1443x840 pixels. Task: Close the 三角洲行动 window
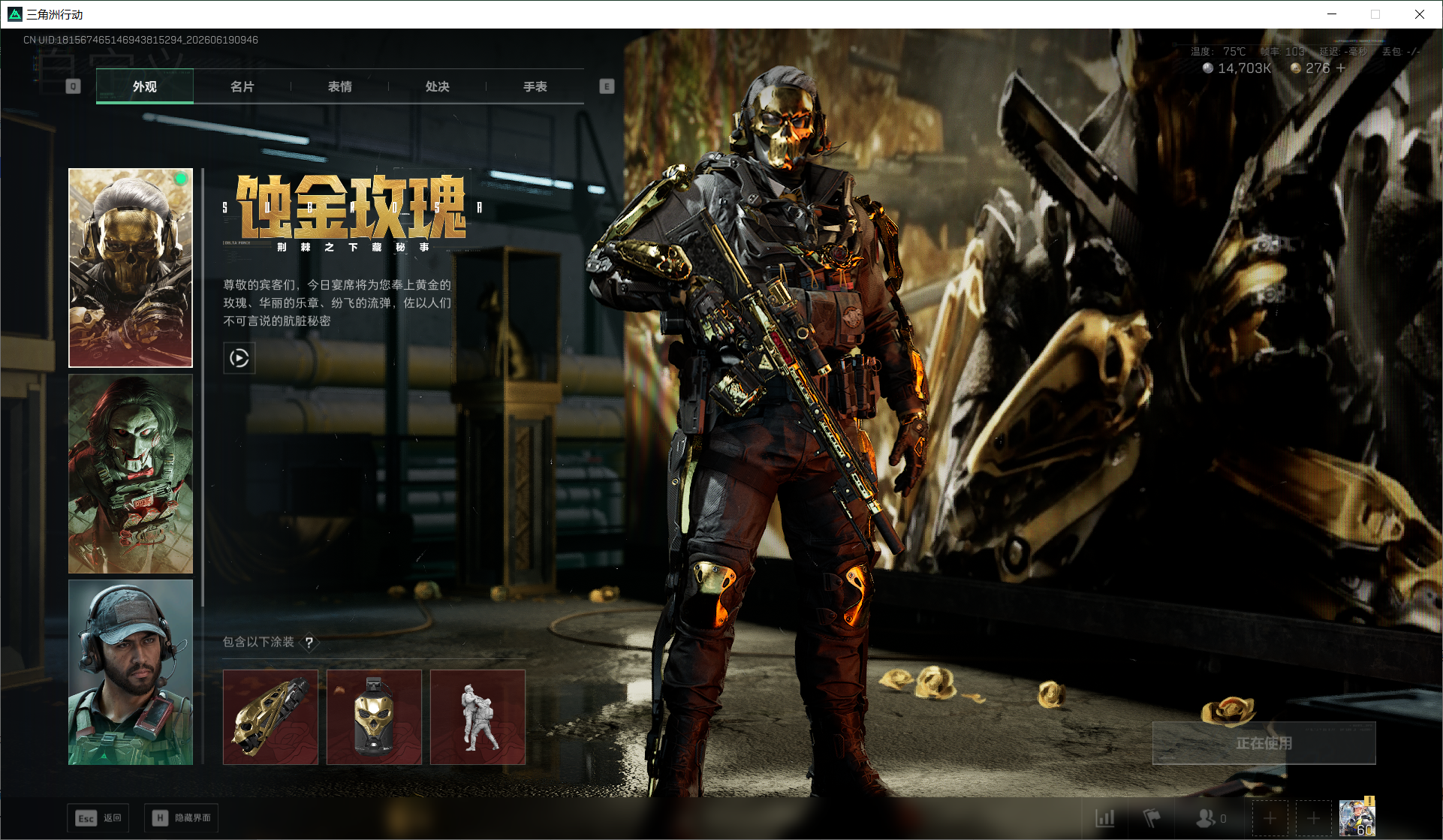click(x=1419, y=14)
